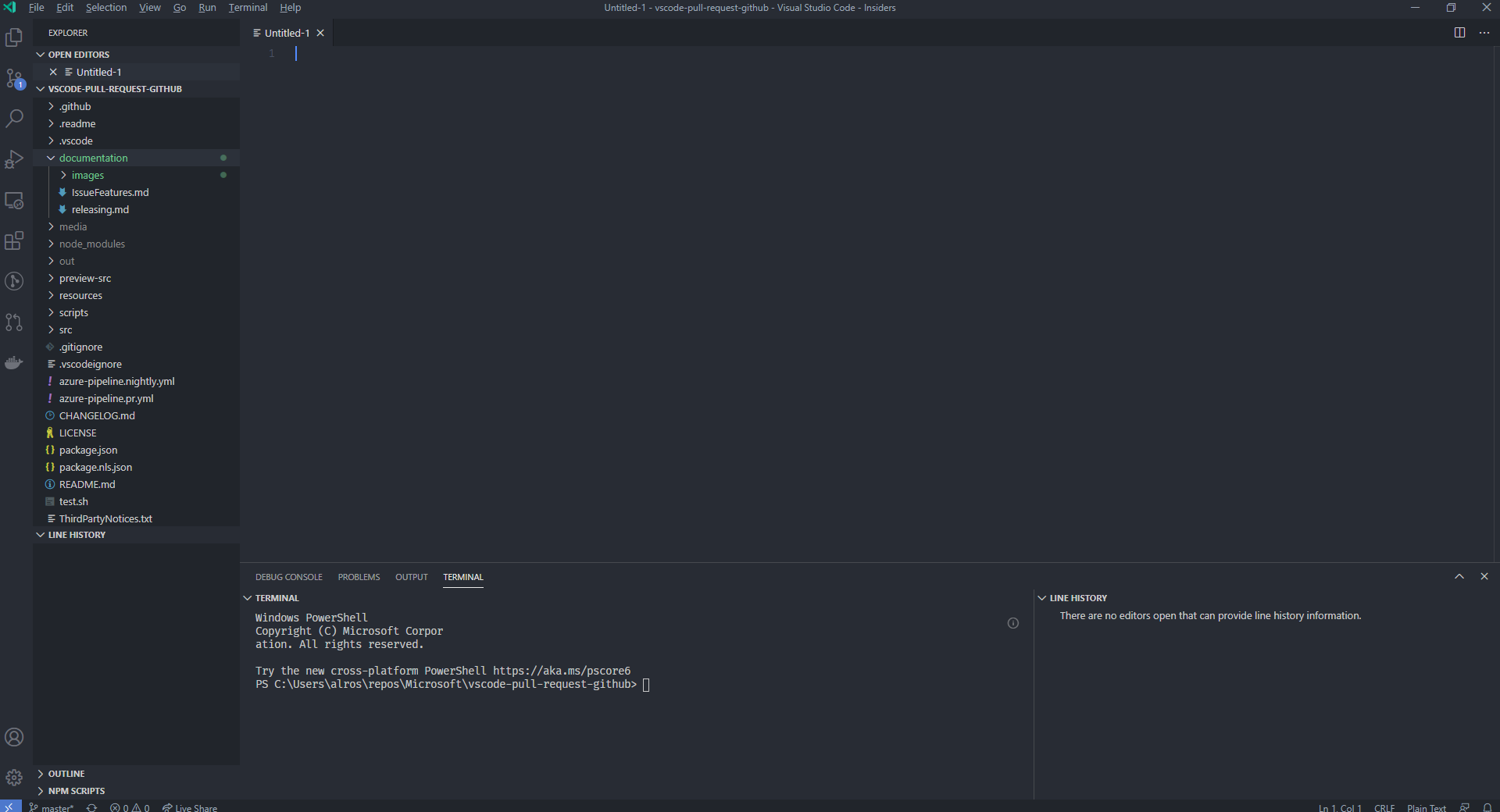This screenshot has width=1500, height=812.
Task: Open the Search sidebar view
Action: [14, 118]
